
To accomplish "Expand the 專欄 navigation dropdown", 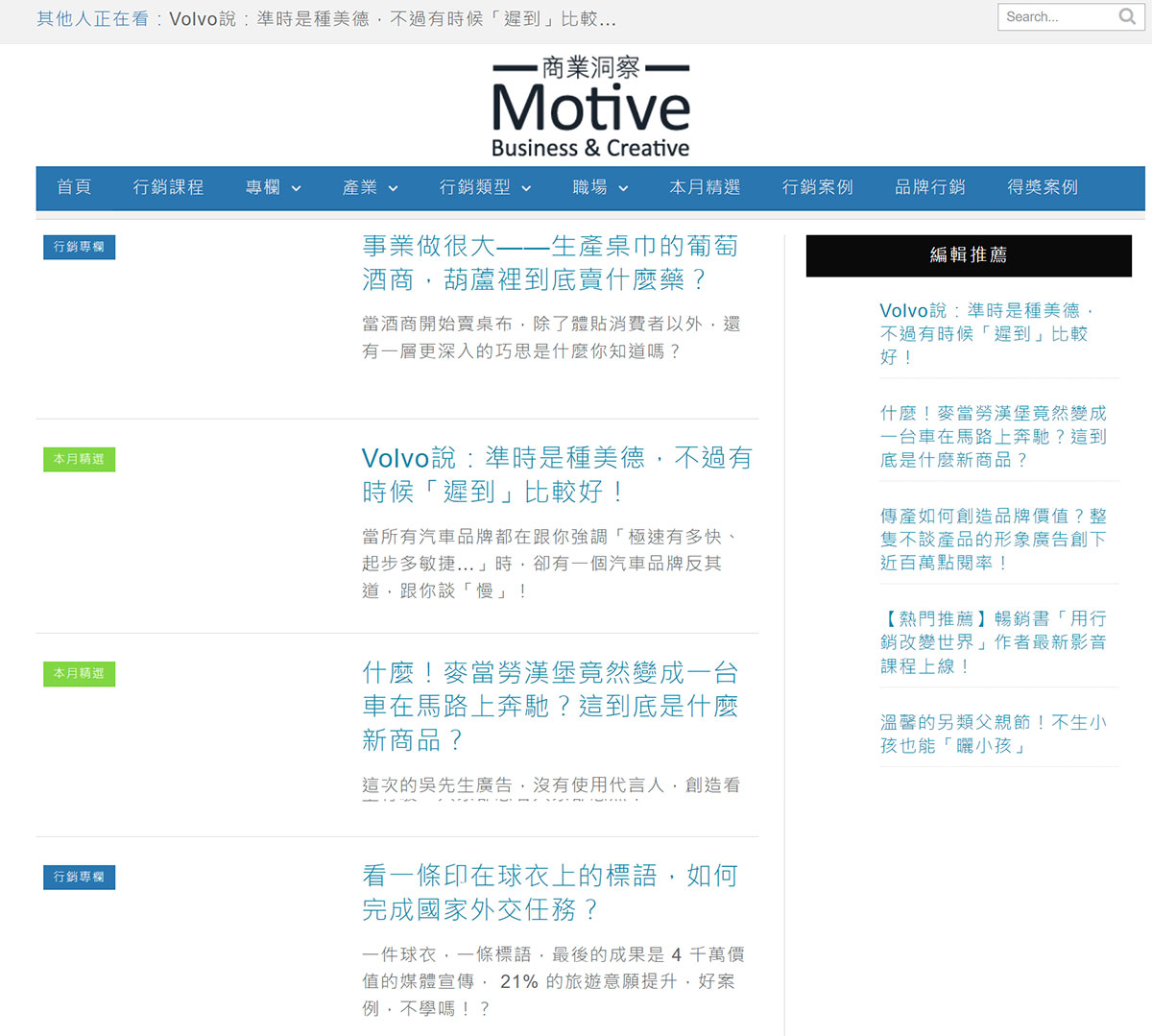I will click(x=272, y=188).
